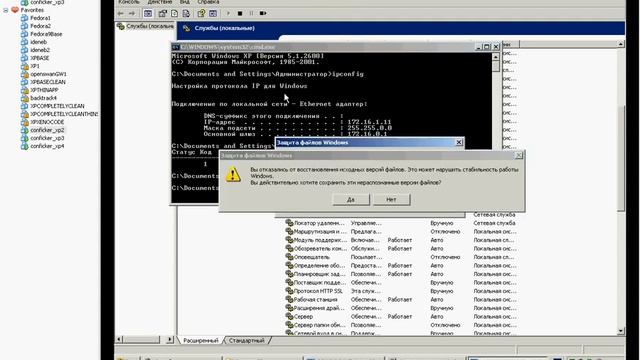Pause the service with pause icon
Screen dimensions: 640x360
pyautogui.click(x=251, y=13)
